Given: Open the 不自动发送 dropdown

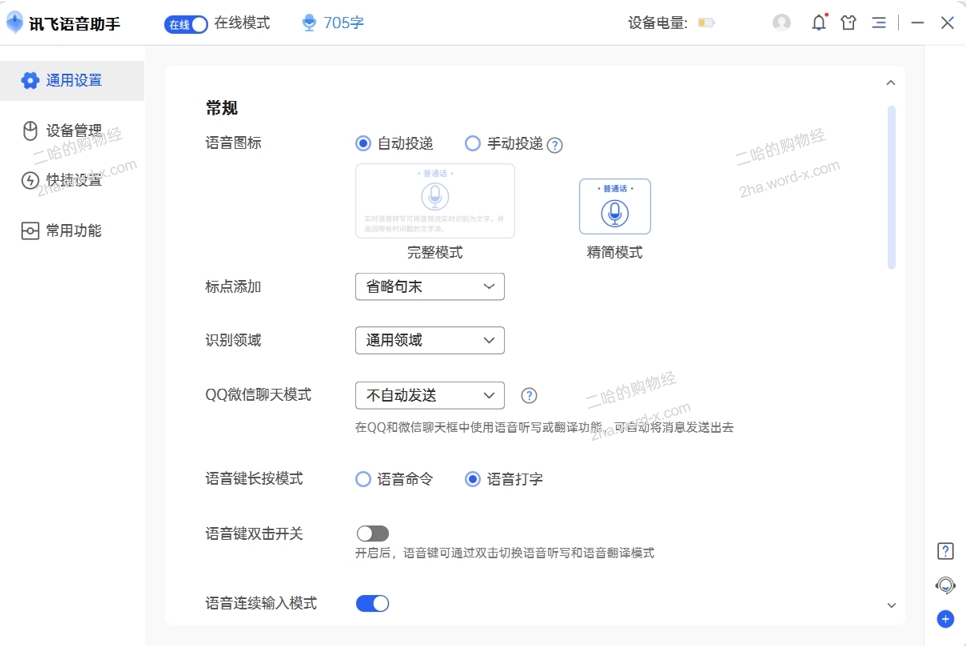Looking at the screenshot, I should coord(429,396).
